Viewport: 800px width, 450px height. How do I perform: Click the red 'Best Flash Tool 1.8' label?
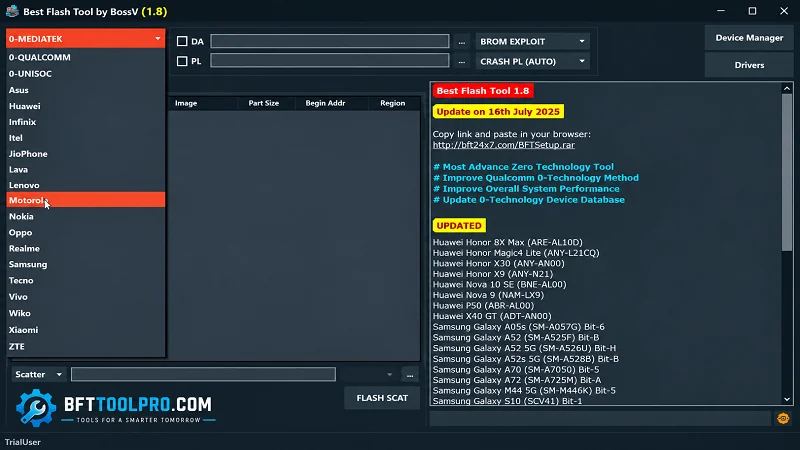pyautogui.click(x=483, y=91)
